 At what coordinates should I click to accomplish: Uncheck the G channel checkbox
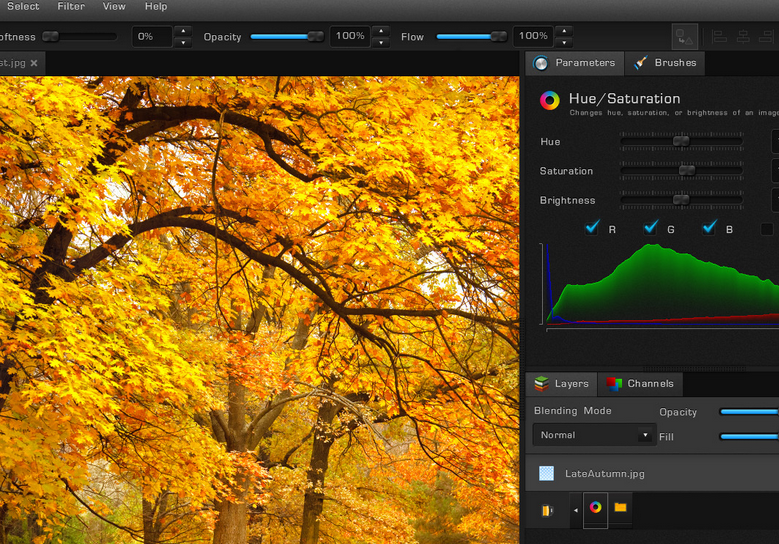tap(651, 228)
